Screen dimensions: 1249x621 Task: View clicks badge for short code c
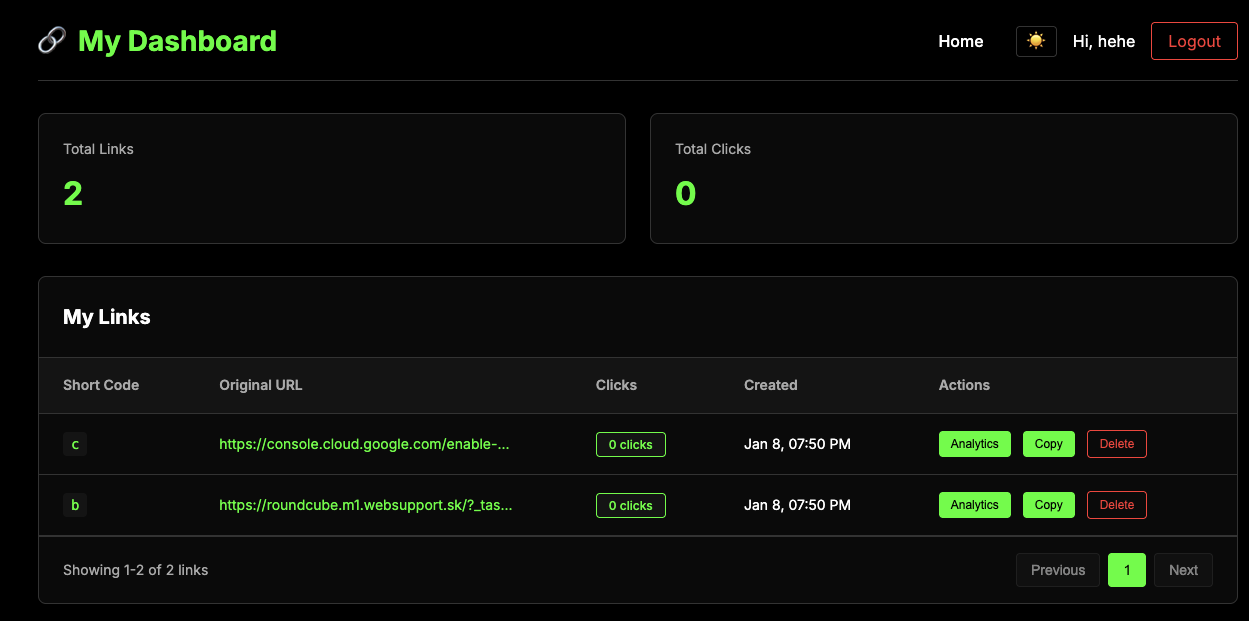[630, 444]
